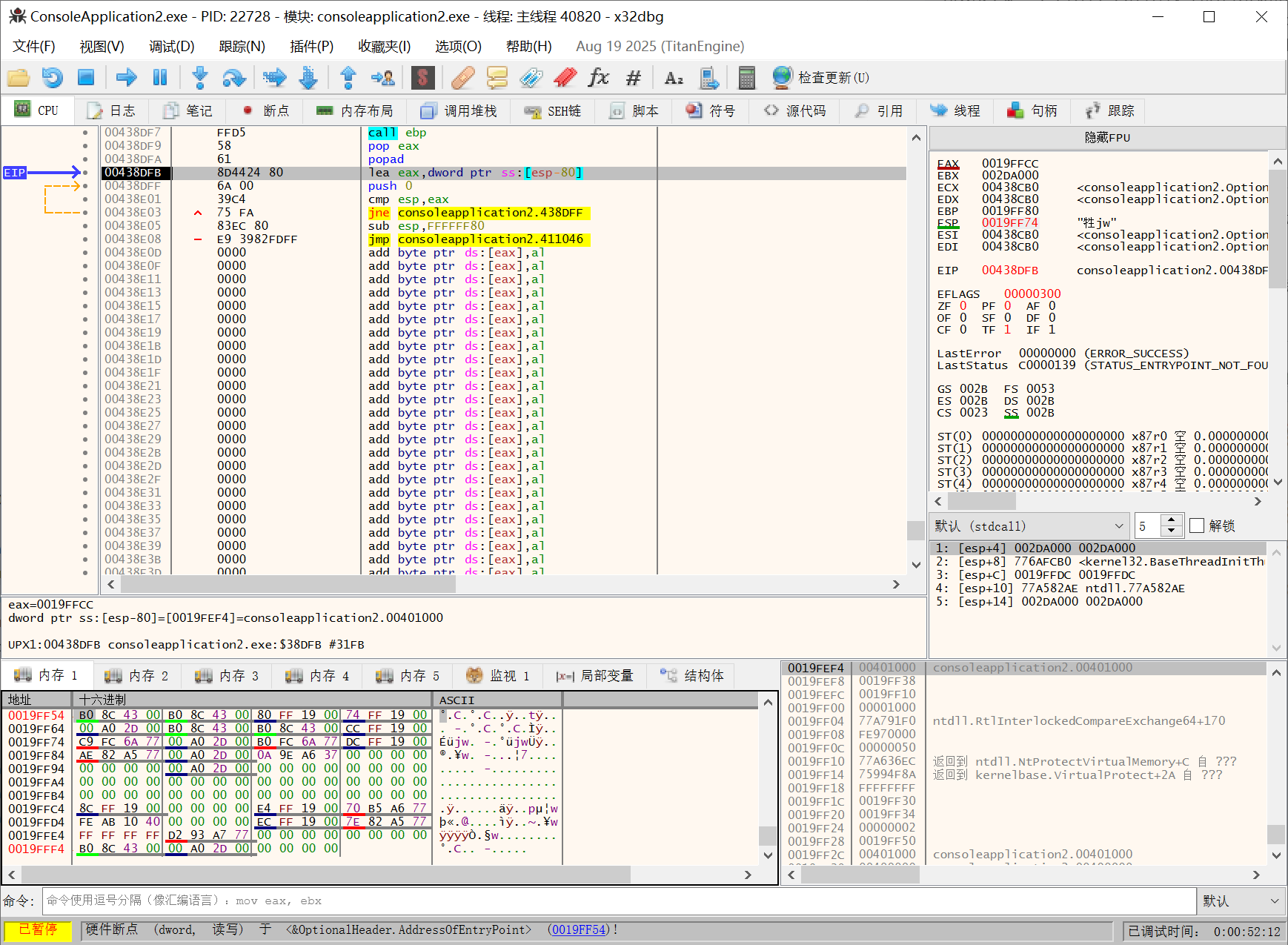Click the command input field
The width and height of the screenshot is (1288, 945).
click(619, 901)
